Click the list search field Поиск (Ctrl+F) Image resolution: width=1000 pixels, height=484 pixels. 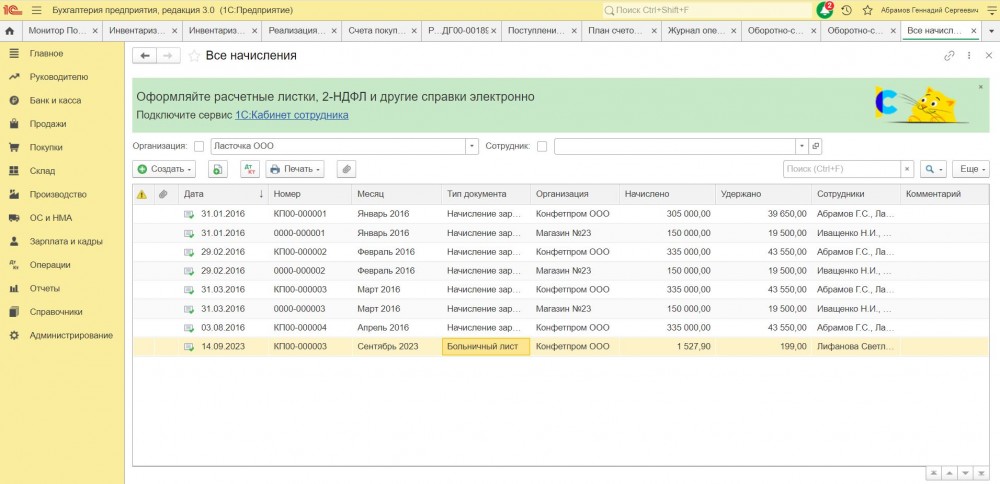(x=840, y=169)
